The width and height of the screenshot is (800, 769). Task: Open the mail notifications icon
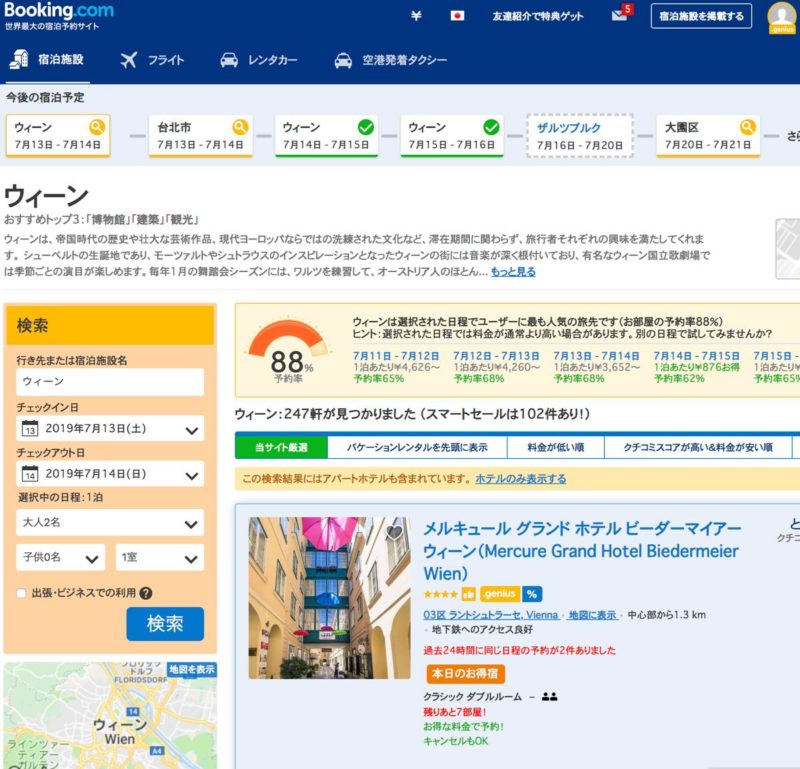[x=621, y=13]
